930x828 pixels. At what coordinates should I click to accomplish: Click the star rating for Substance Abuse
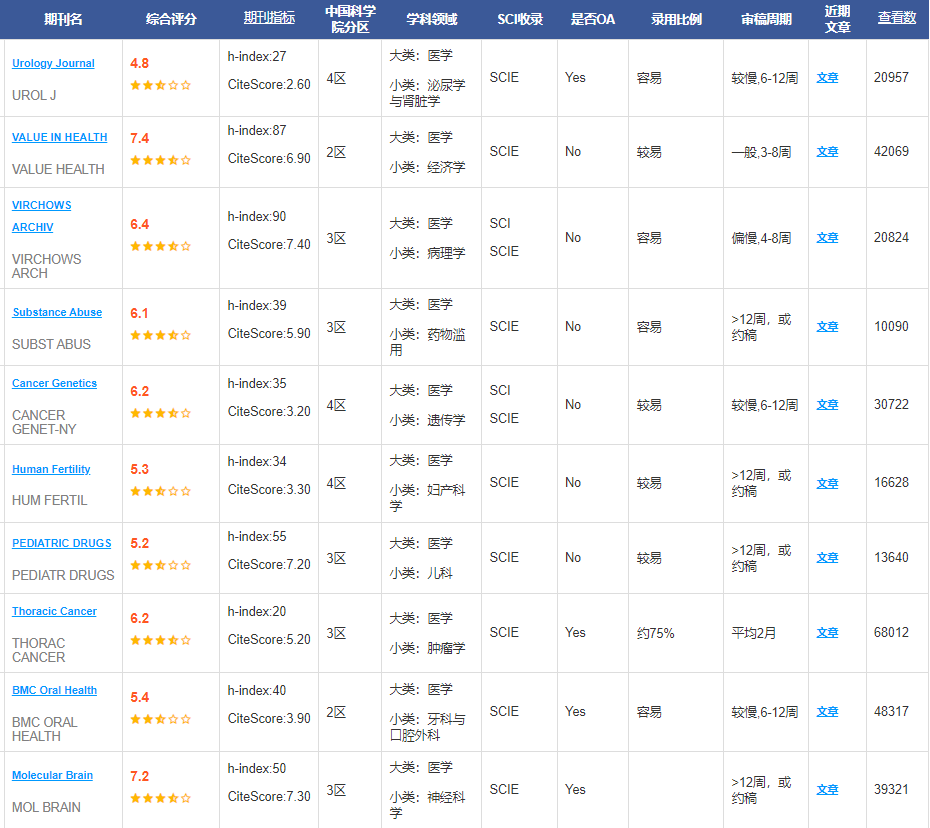pyautogui.click(x=161, y=335)
